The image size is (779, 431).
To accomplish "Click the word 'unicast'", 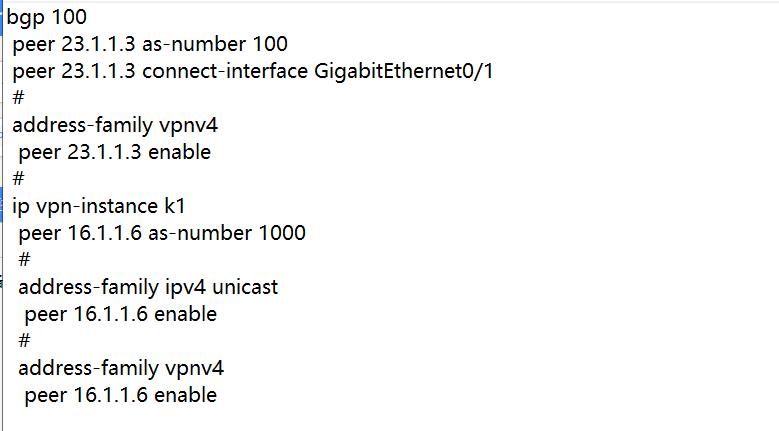I will coord(245,287).
